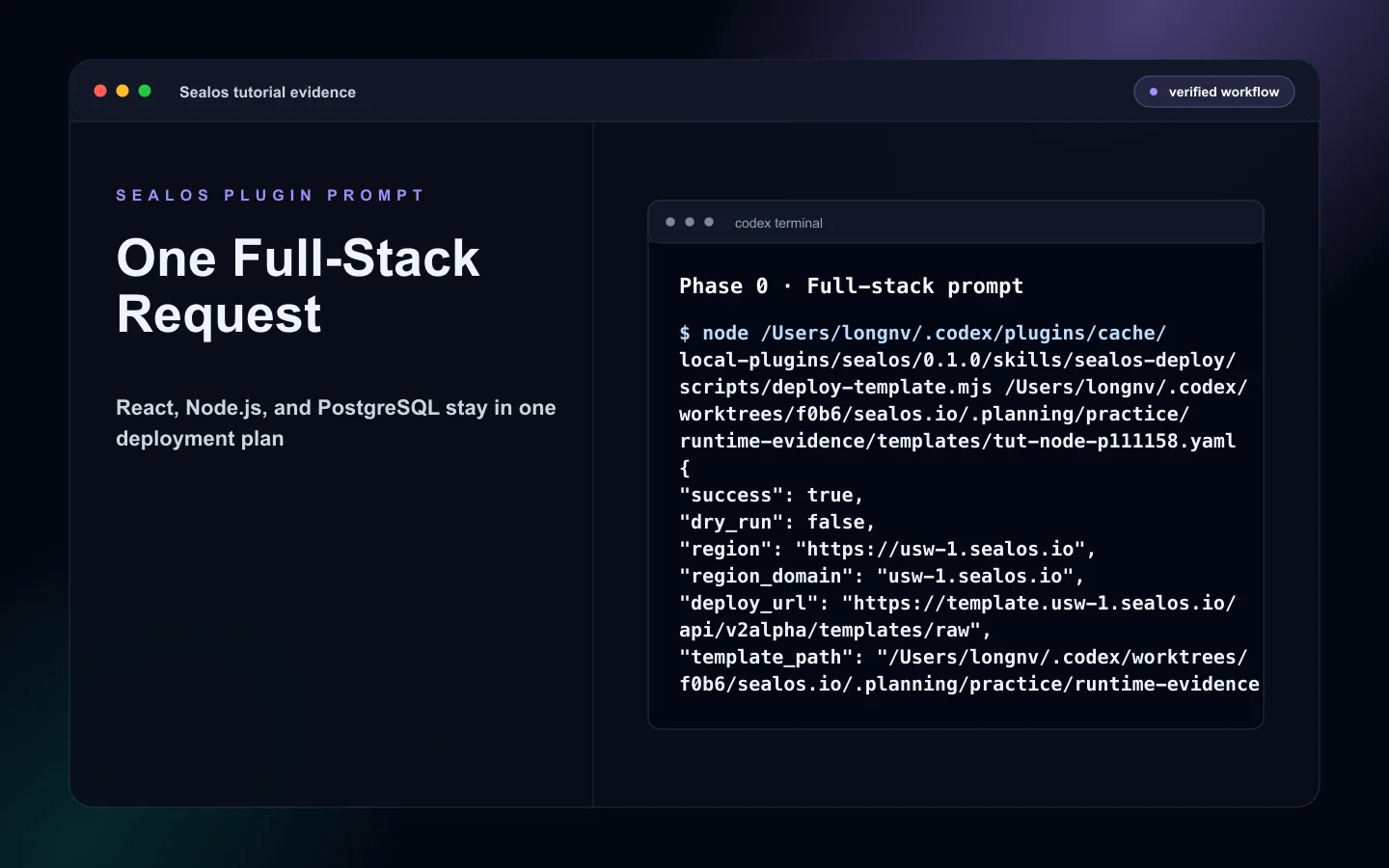Click the 'local-plugins/sealos/0.1.0/skills/sealos-deploy/' line
The width and height of the screenshot is (1389, 868).
[x=957, y=360]
